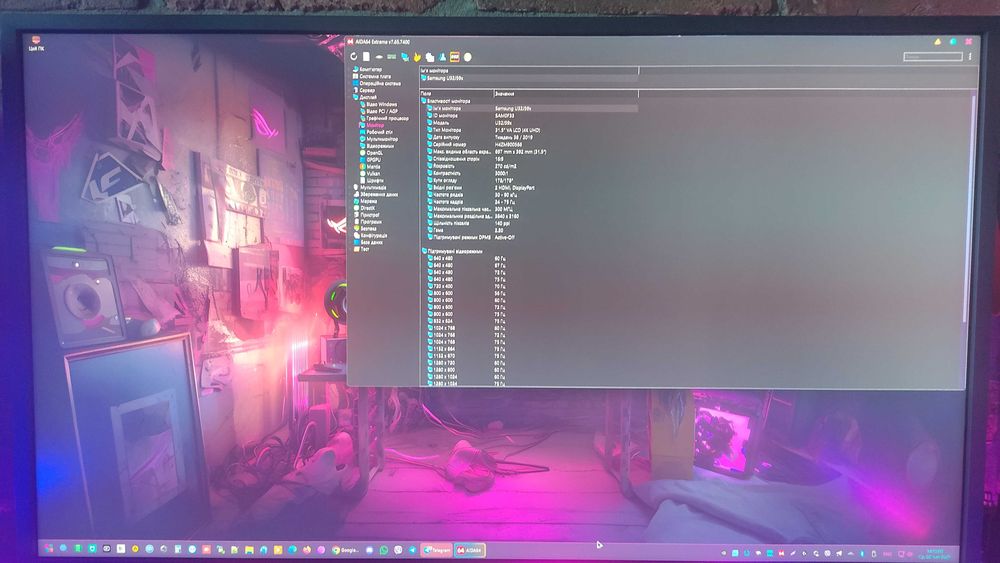
Task: Select Сервер in the tree
Action: click(364, 91)
